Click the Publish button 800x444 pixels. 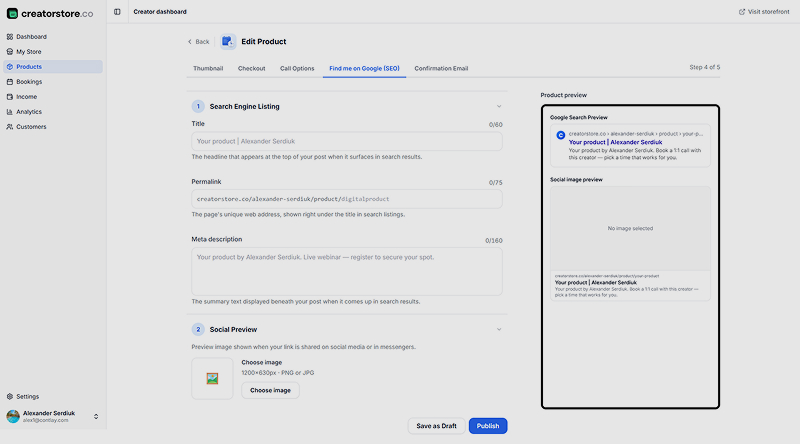(488, 426)
